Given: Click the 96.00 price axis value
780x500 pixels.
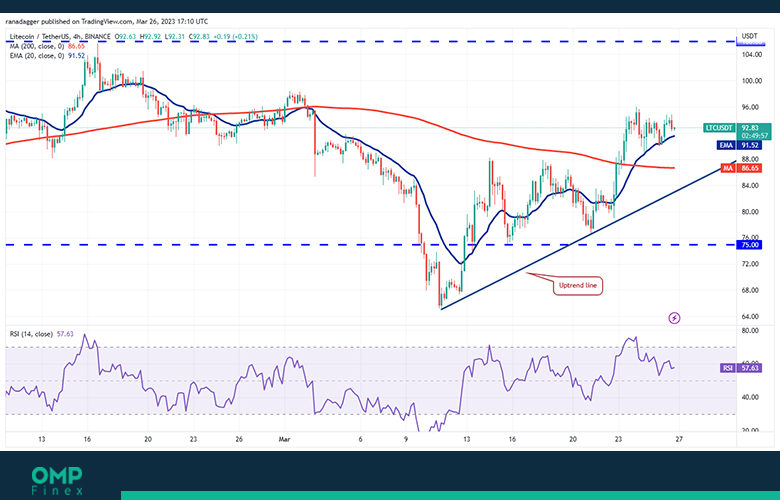Looking at the screenshot, I should (x=751, y=107).
